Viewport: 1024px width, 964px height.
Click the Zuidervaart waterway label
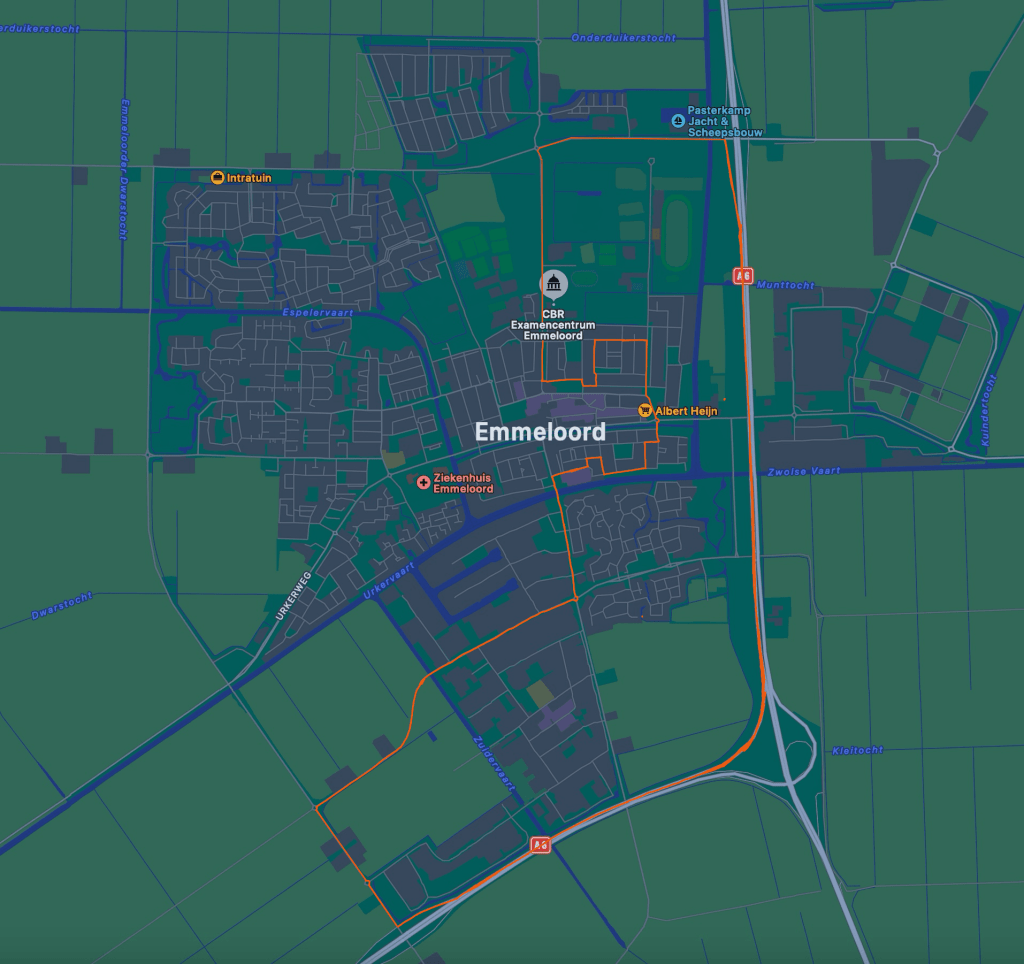493,764
